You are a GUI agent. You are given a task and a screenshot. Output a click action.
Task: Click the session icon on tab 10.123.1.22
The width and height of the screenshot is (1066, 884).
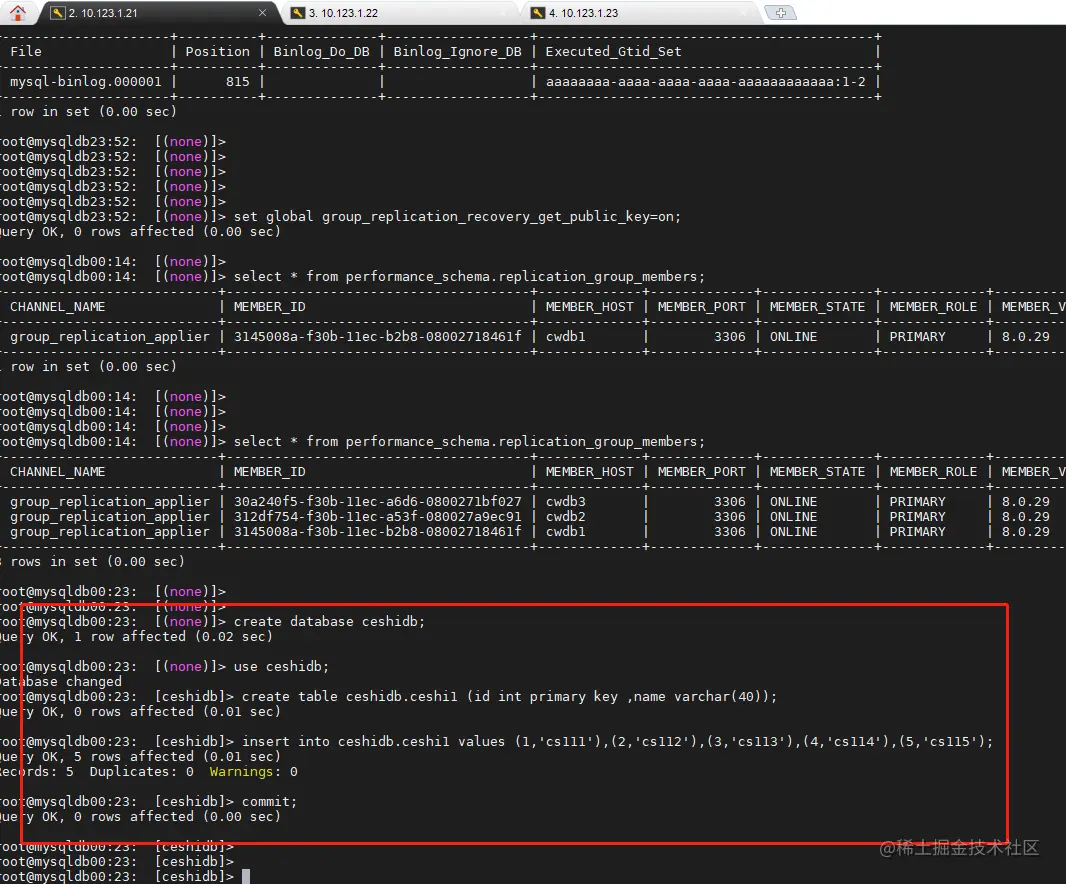[298, 13]
